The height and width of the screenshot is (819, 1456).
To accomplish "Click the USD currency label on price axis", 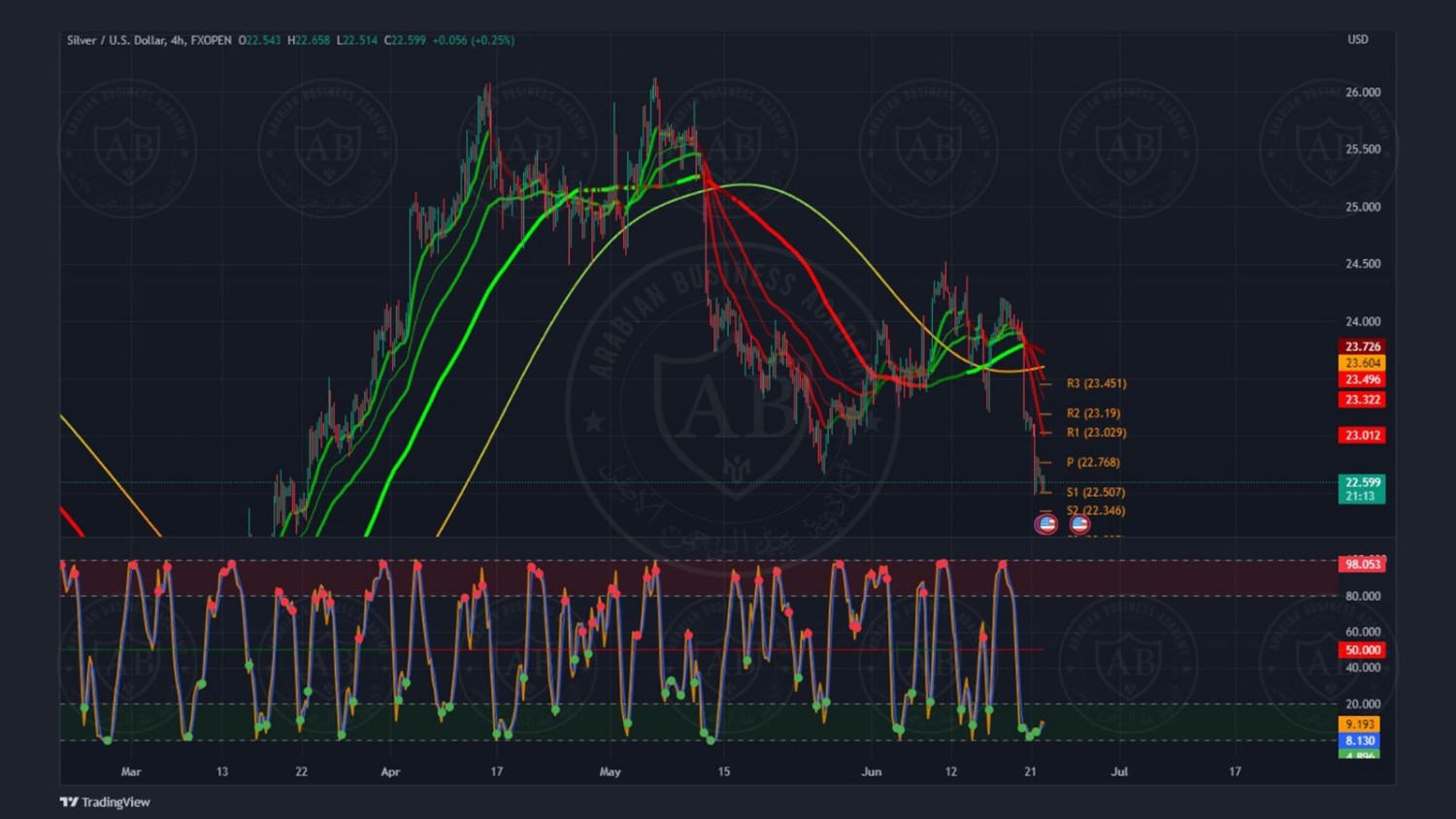I will click(x=1357, y=40).
